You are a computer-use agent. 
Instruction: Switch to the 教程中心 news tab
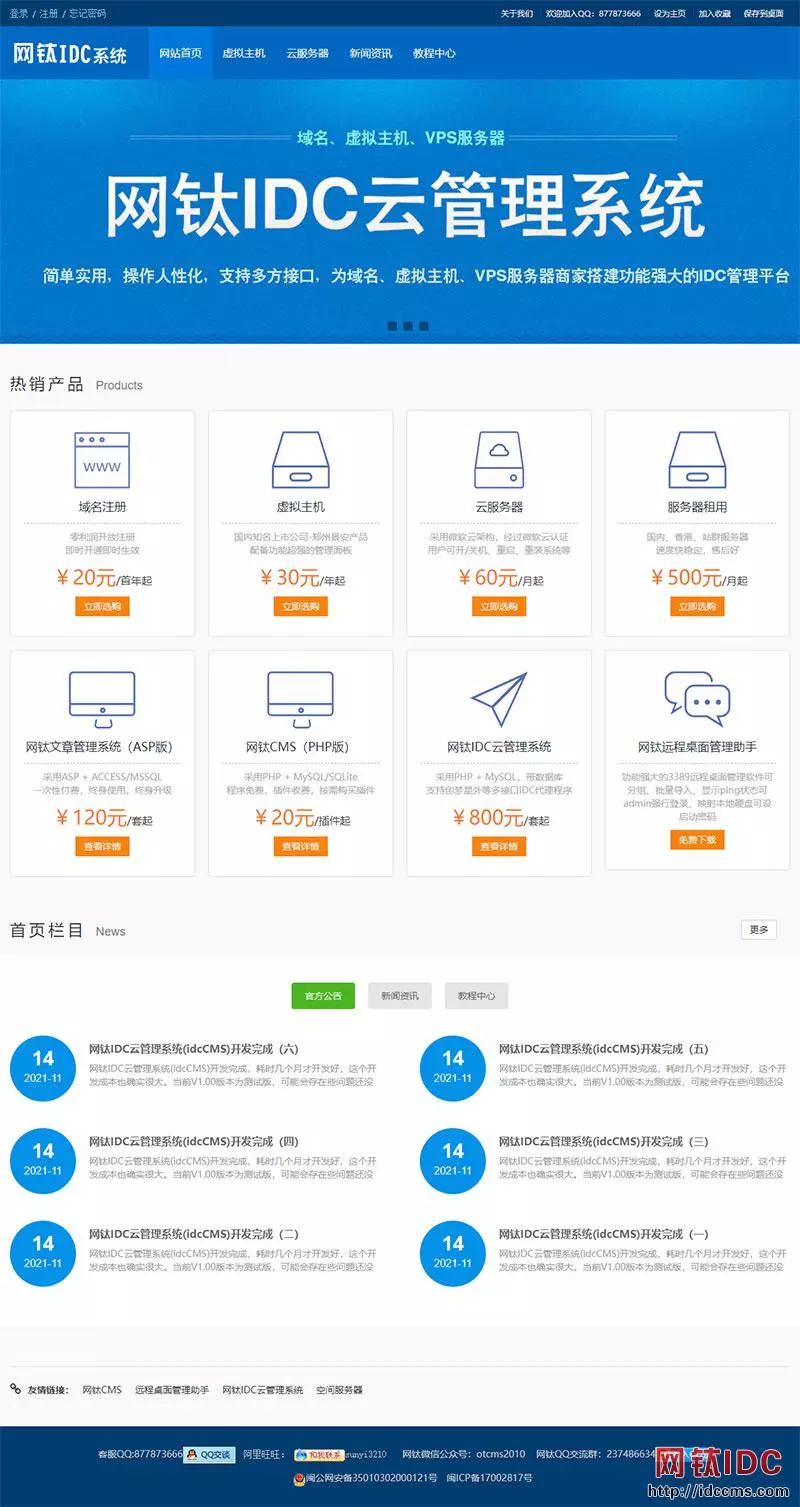coord(477,996)
